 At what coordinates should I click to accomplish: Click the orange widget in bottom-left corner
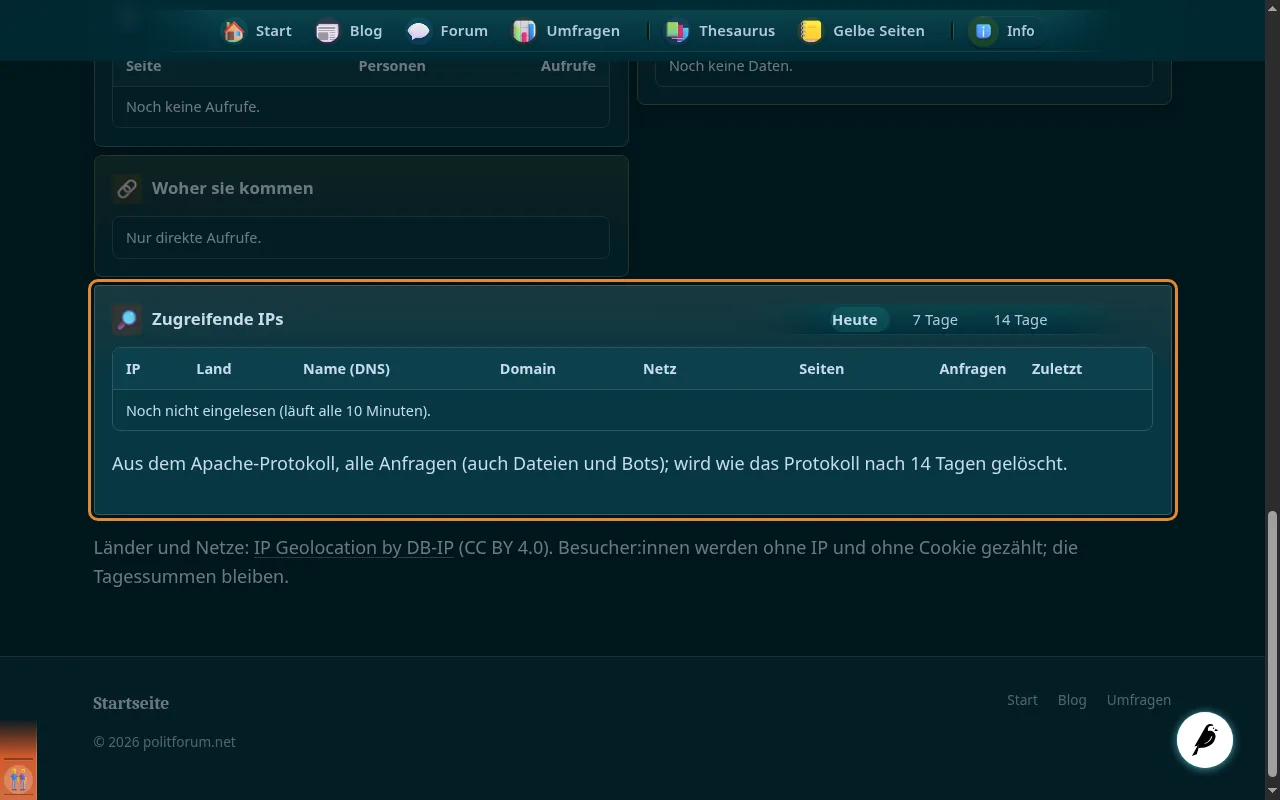pos(18,760)
